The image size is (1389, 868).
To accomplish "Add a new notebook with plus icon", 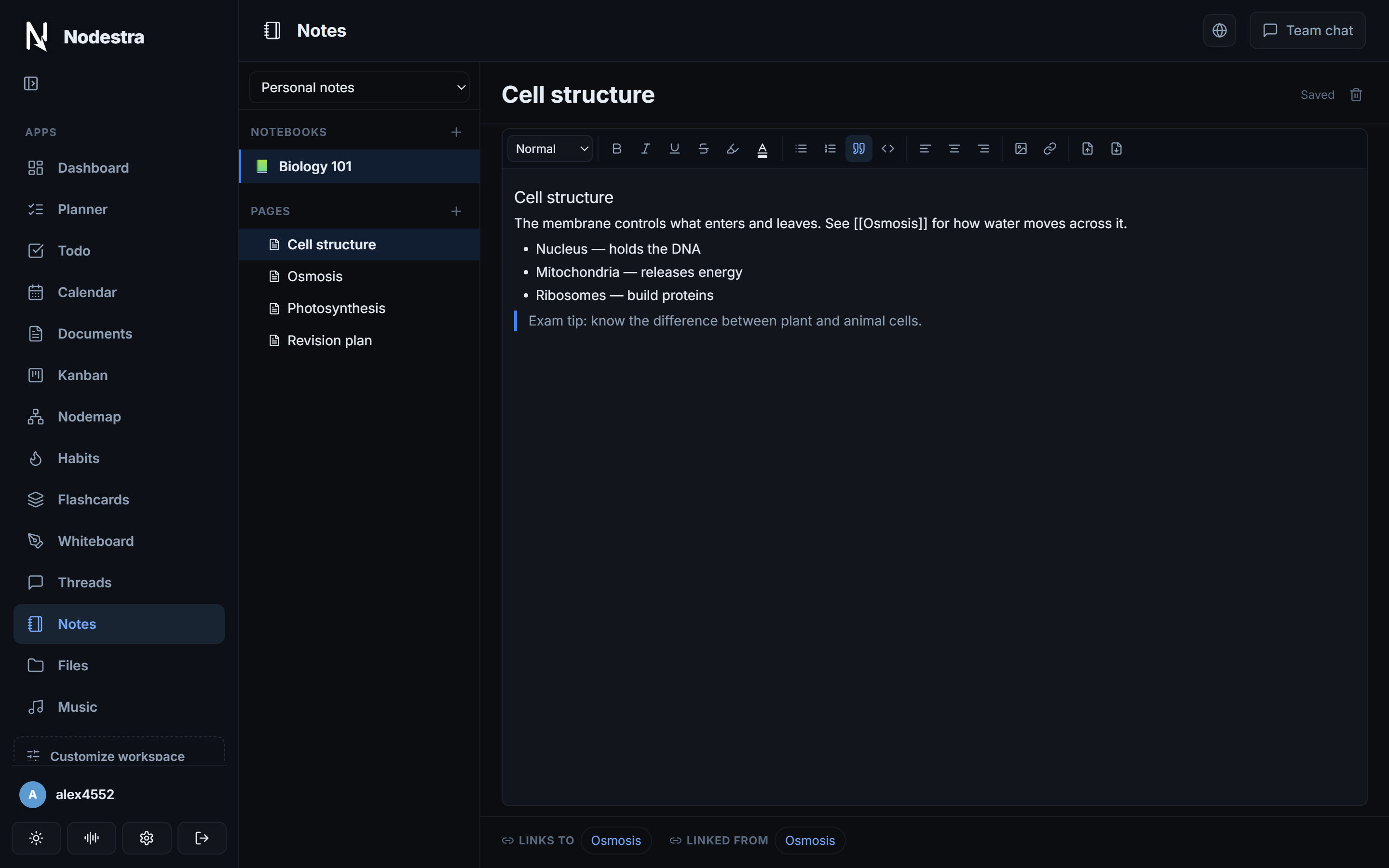I will pos(456,132).
